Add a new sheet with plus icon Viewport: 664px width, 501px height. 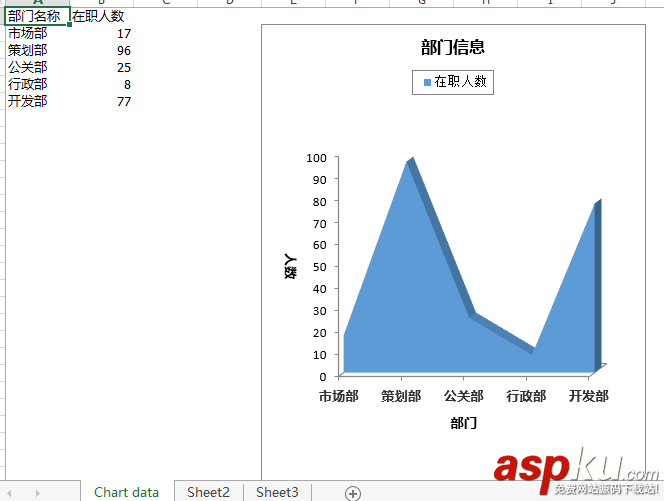[353, 493]
